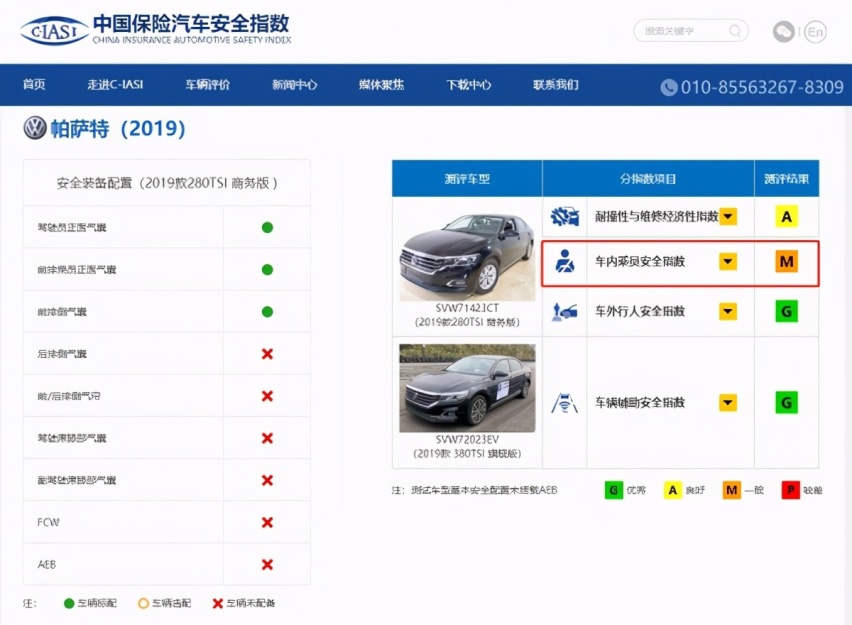Click the orange M rating badge in results
This screenshot has width=852, height=625.
(x=786, y=261)
